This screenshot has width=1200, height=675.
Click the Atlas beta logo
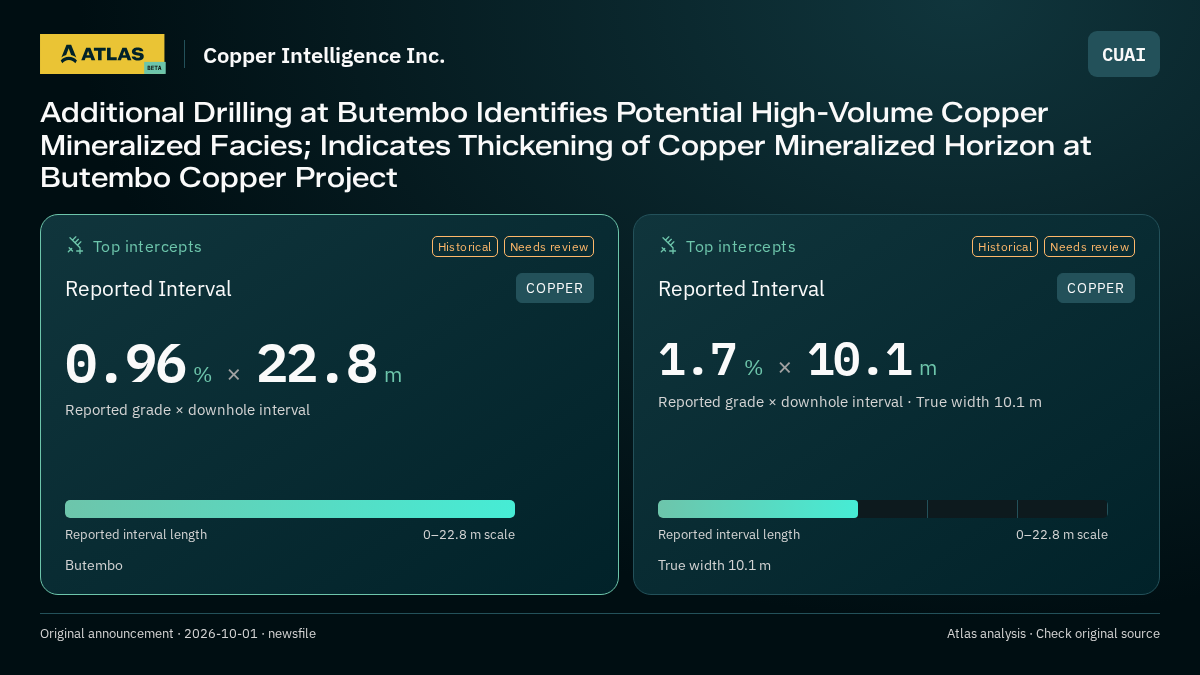pos(102,54)
